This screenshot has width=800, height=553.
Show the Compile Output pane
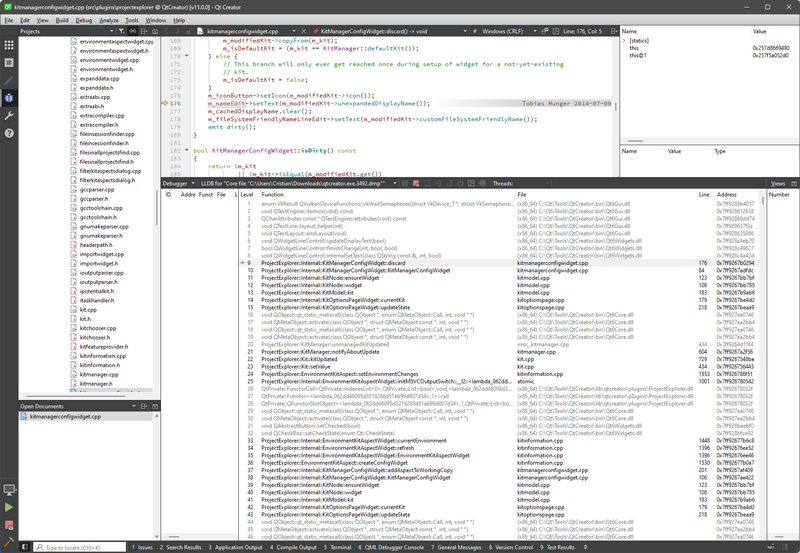pos(293,547)
